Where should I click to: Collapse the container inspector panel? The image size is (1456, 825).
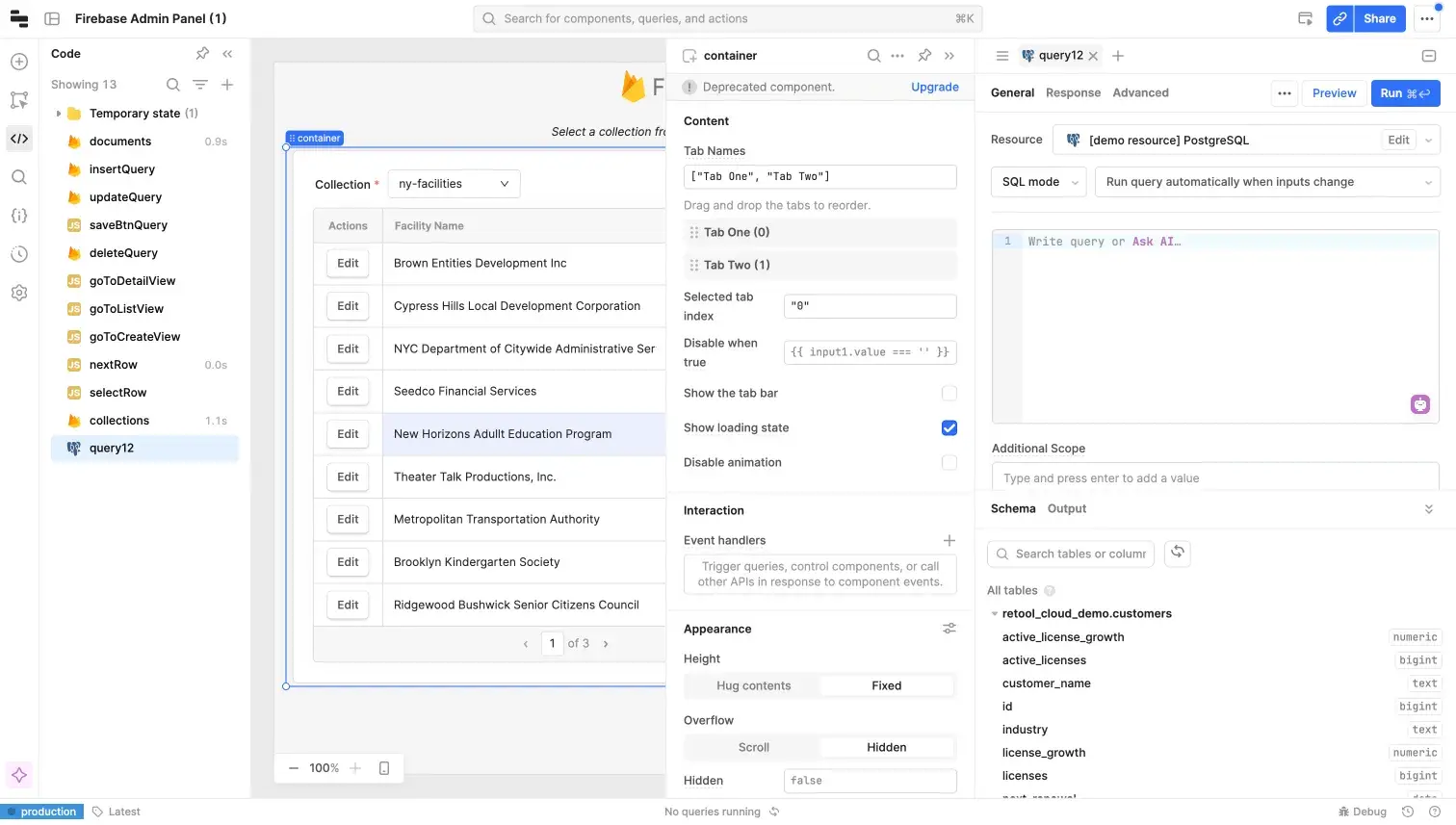949,56
